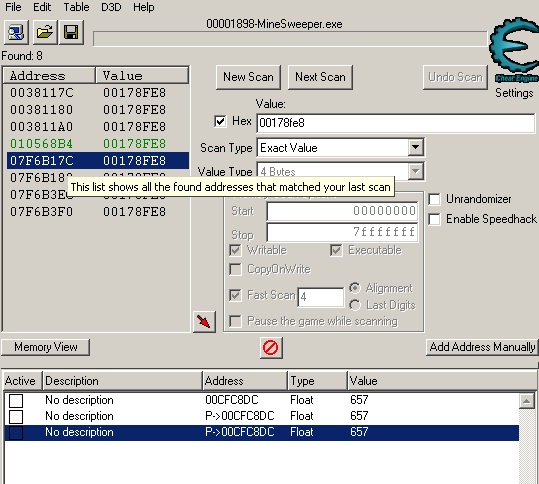Select found address 00381180
The image size is (539, 484).
coord(98,110)
